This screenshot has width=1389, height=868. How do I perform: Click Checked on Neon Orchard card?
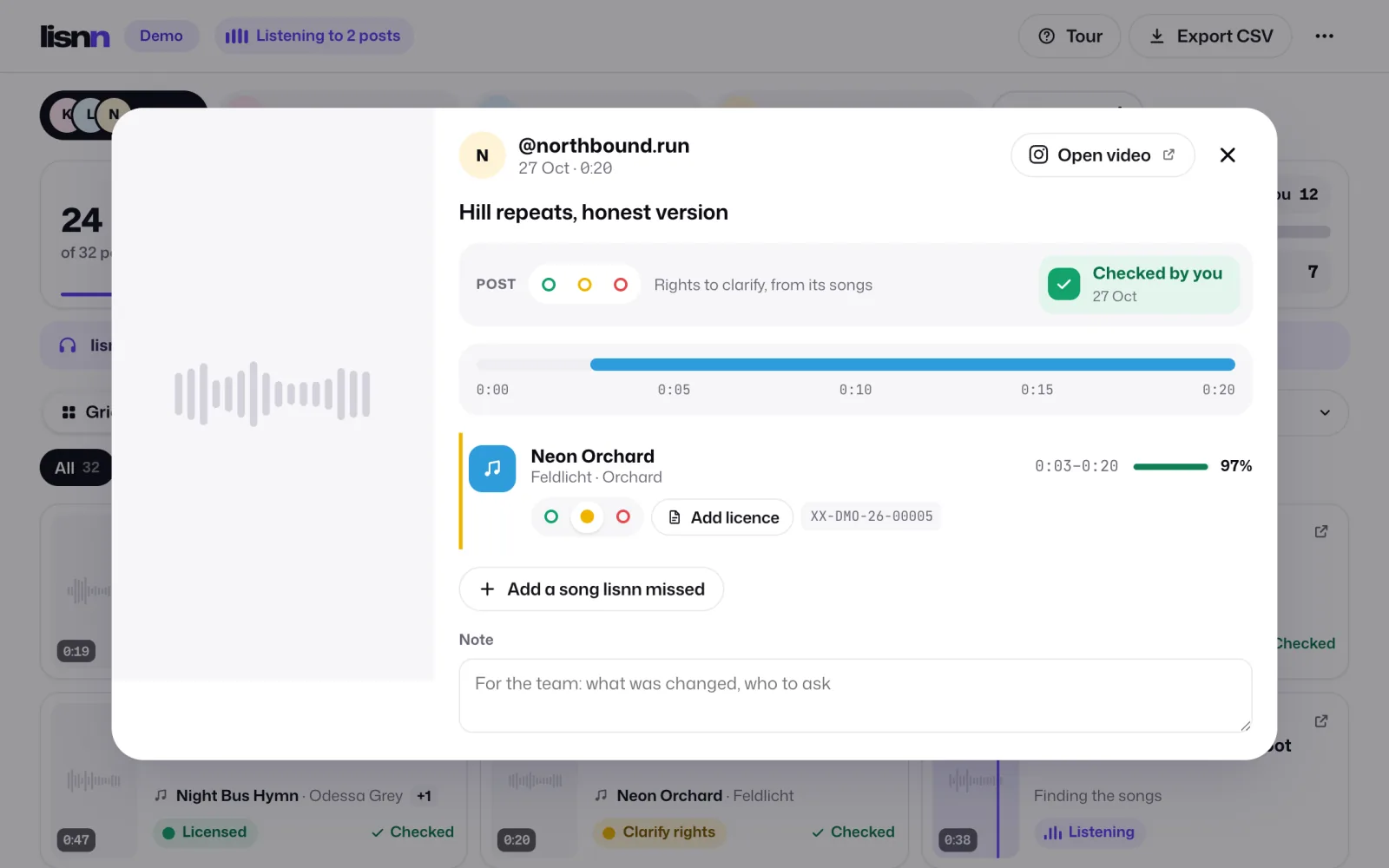click(853, 832)
